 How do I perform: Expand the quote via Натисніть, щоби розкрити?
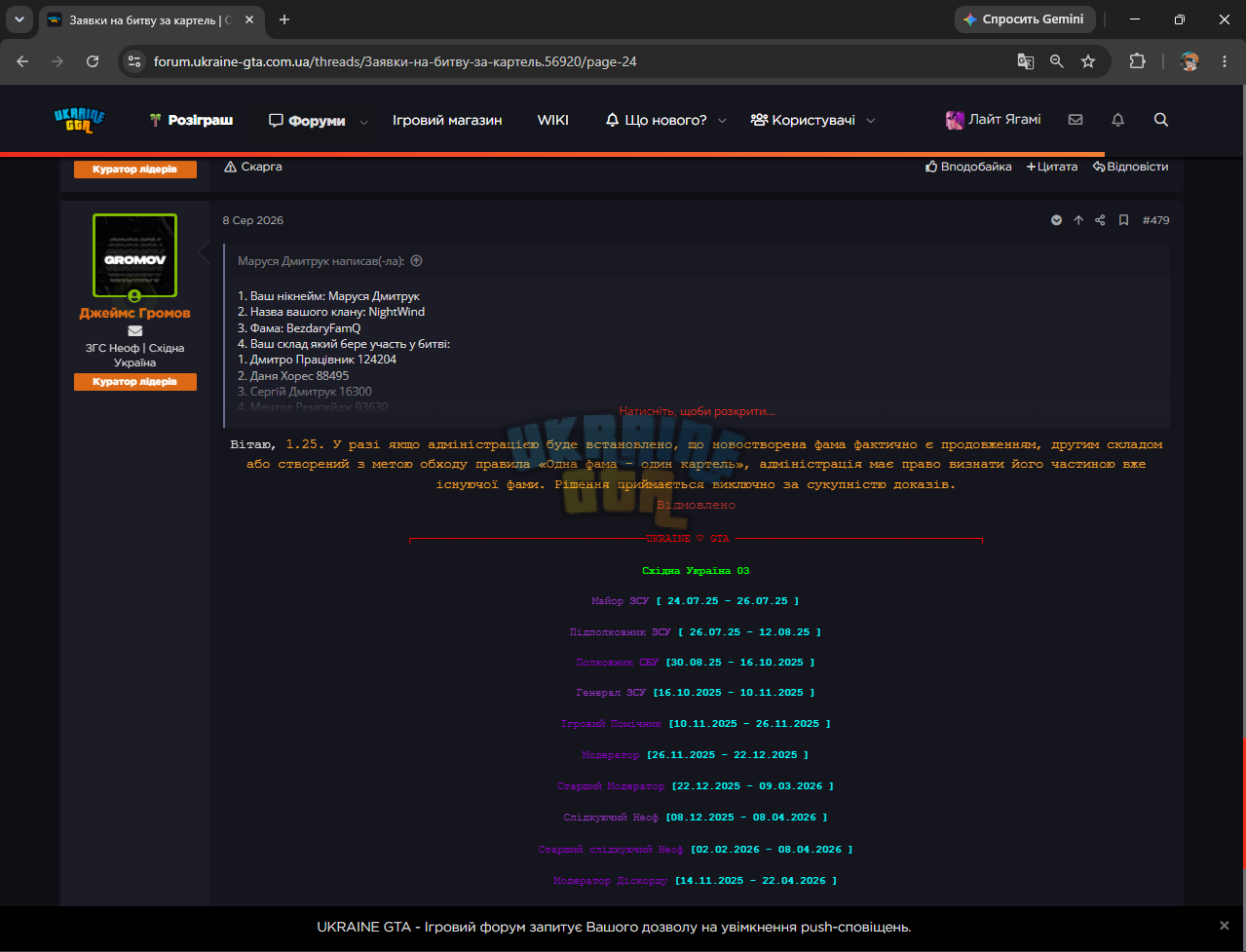click(697, 411)
